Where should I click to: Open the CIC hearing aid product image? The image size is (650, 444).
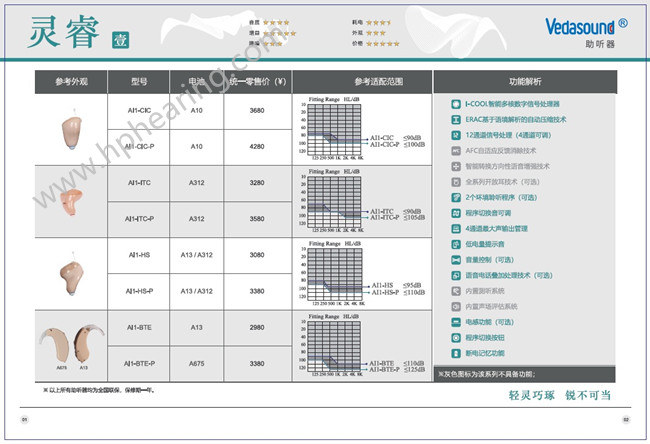[72, 131]
